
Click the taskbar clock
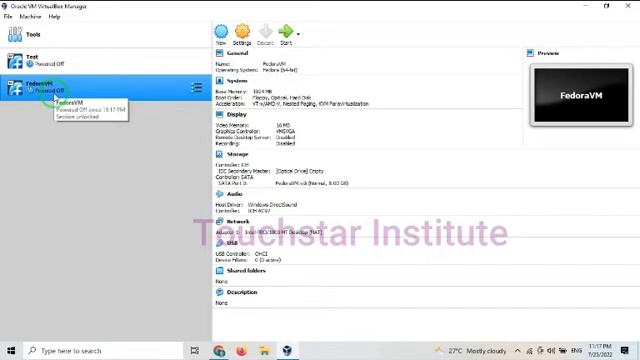(x=600, y=351)
